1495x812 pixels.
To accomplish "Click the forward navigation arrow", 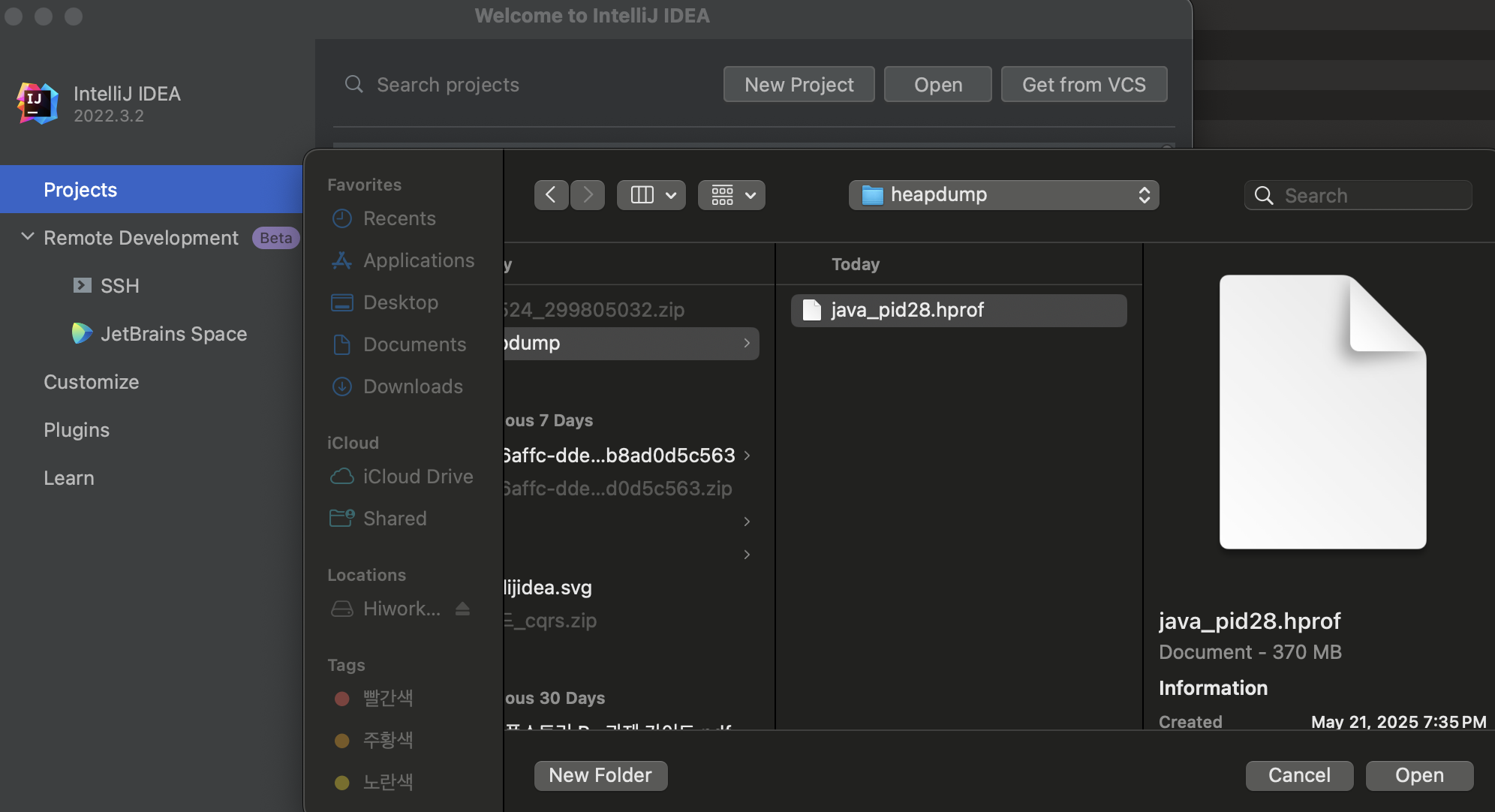I will [x=588, y=195].
